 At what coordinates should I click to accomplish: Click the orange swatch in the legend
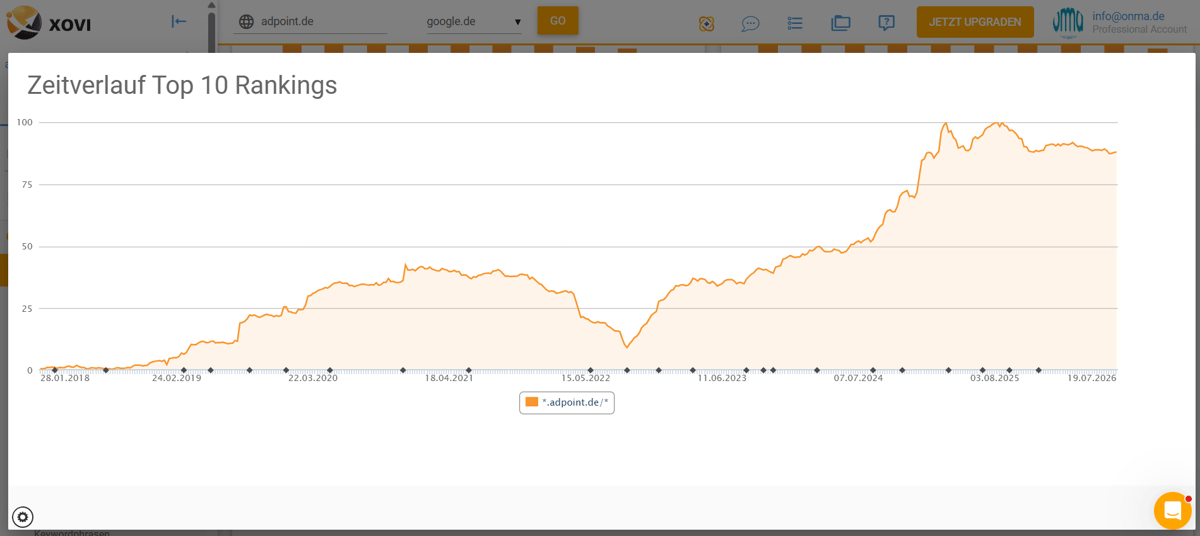point(532,402)
